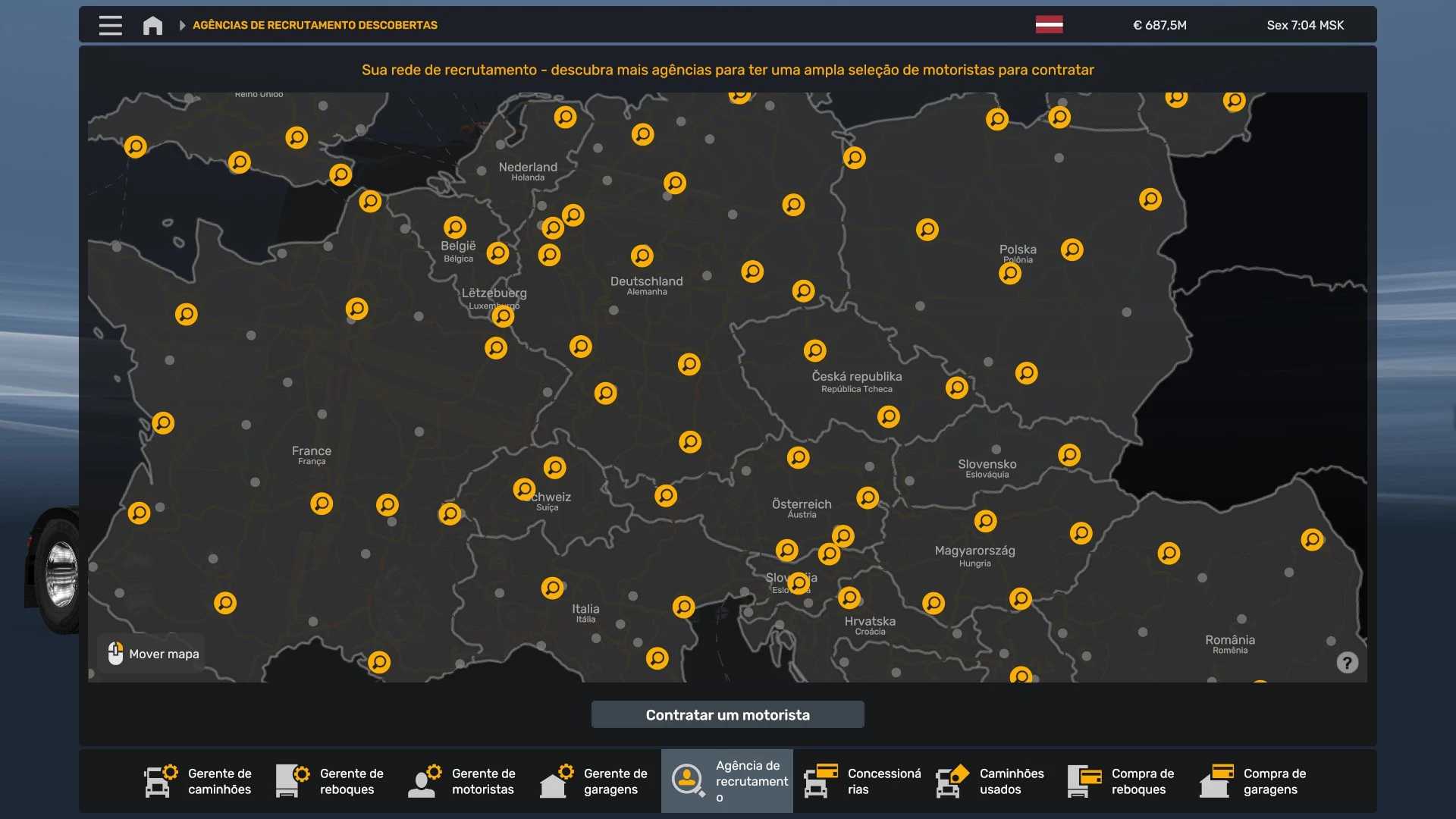Click Contratar um motorista button
This screenshot has height=819, width=1456.
pos(727,714)
